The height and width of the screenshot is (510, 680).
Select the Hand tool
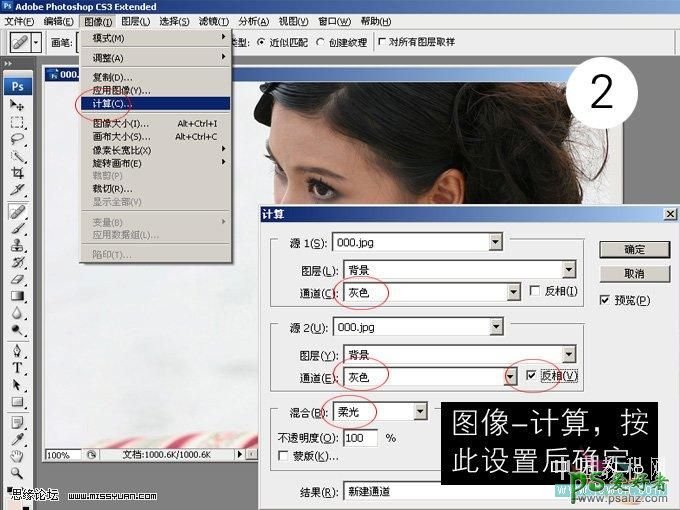pyautogui.click(x=17, y=455)
